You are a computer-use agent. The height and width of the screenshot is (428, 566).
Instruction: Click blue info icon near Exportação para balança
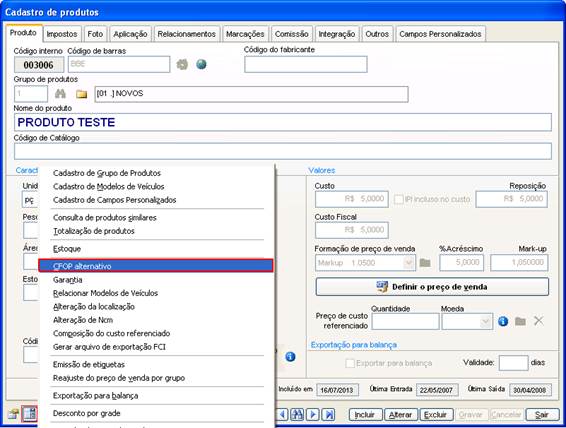pos(290,357)
